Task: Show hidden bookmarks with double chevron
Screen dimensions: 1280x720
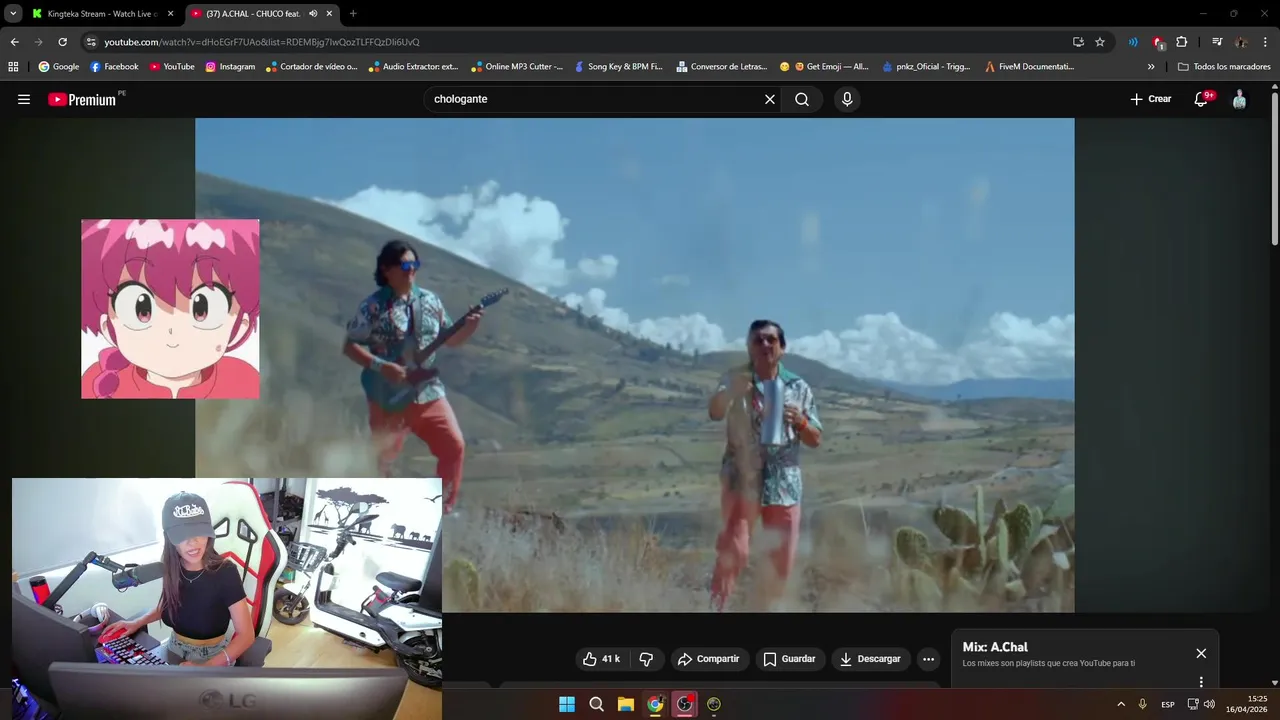Action: click(x=1151, y=67)
